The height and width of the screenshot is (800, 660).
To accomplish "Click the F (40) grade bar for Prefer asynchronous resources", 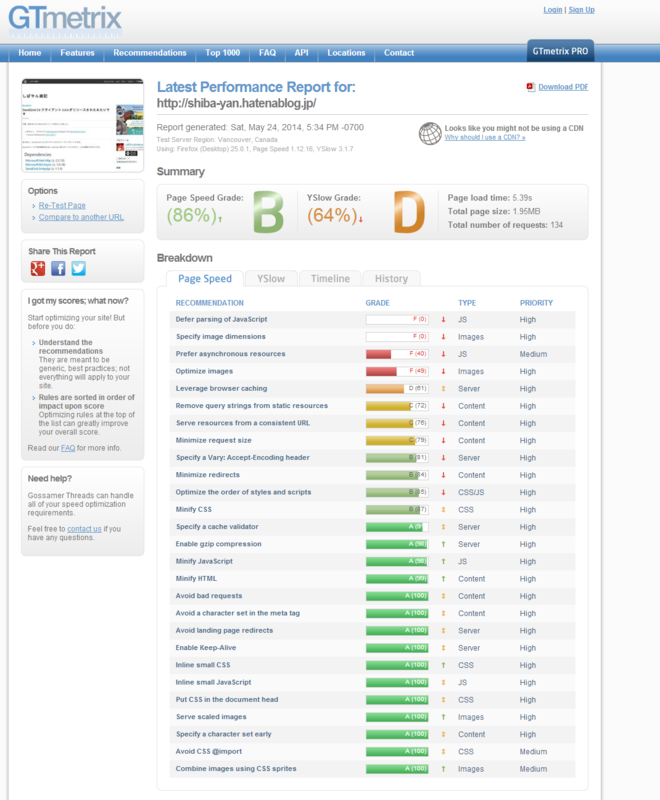I will [x=397, y=354].
